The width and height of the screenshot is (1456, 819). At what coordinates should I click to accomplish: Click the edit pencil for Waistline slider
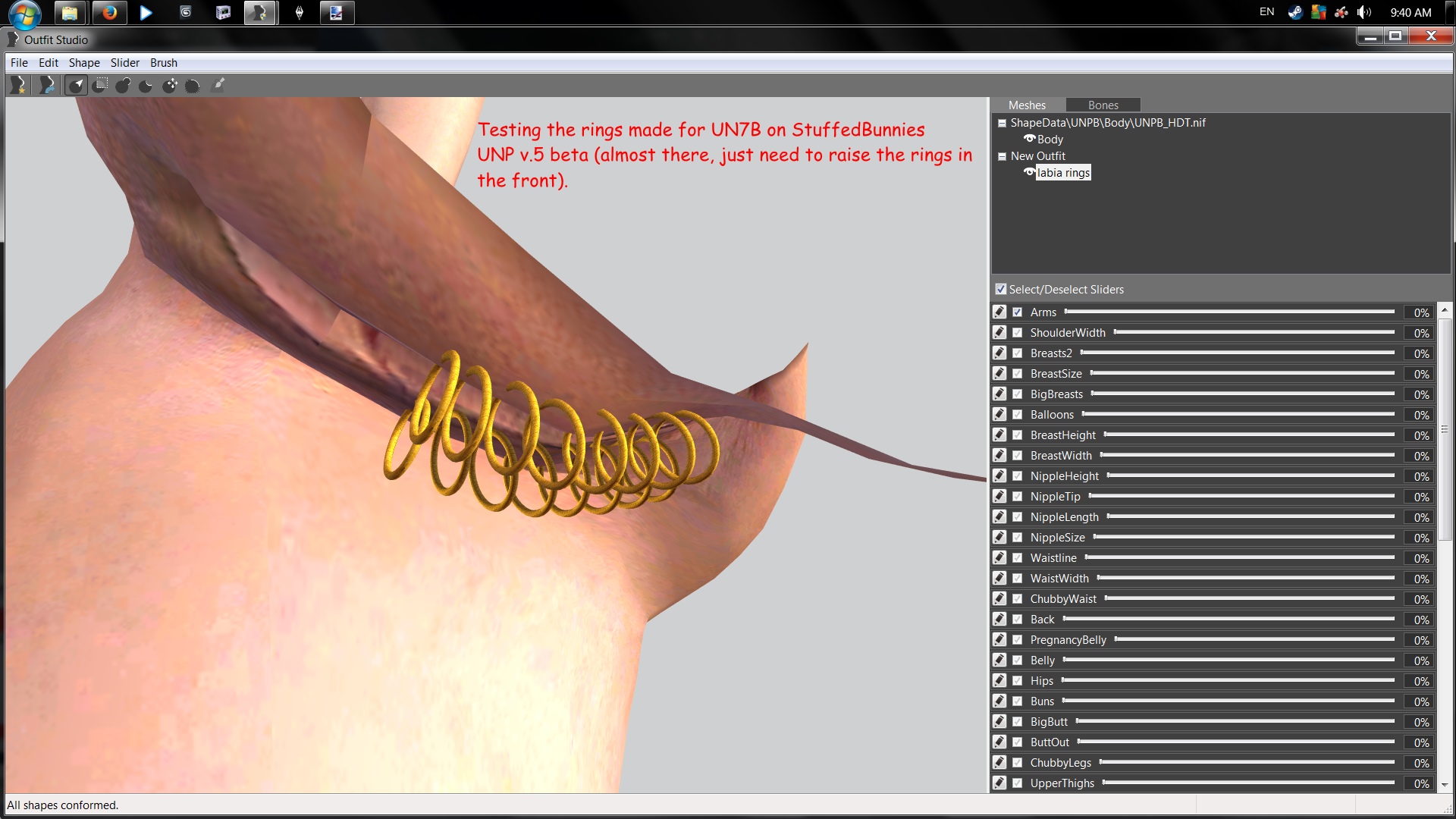pyautogui.click(x=999, y=557)
